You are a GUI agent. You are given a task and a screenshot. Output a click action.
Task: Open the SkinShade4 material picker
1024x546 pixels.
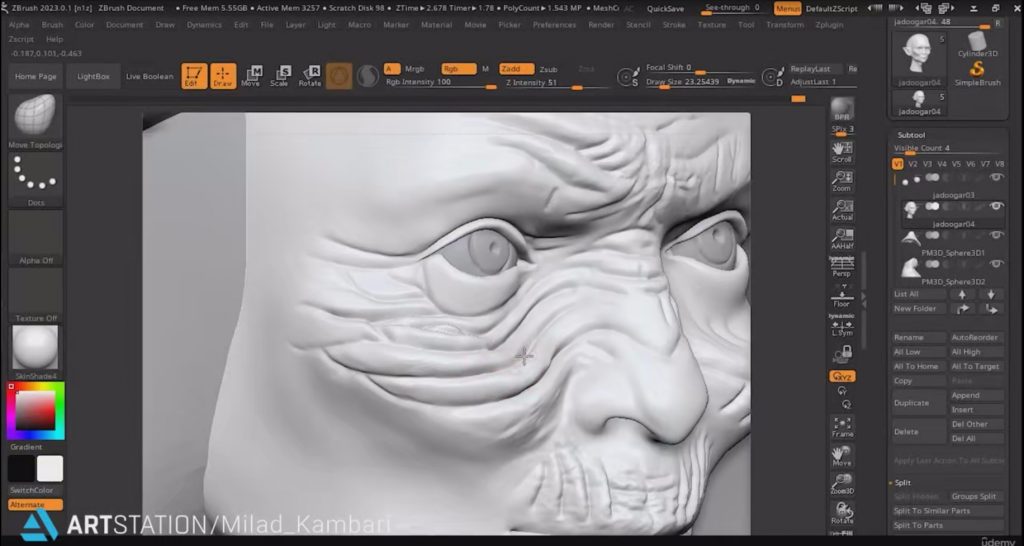point(35,353)
